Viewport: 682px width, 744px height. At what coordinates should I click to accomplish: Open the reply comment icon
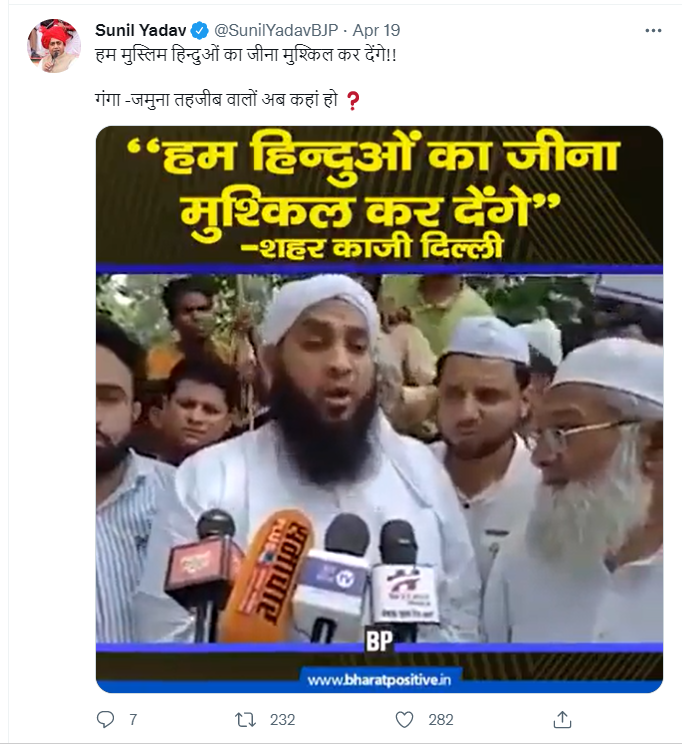(105, 720)
